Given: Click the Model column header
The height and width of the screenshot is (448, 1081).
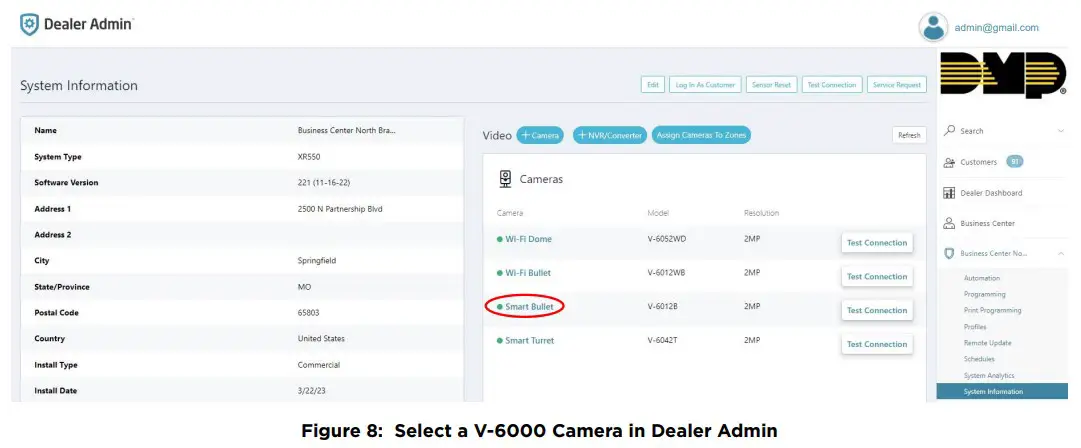Looking at the screenshot, I should (x=658, y=213).
